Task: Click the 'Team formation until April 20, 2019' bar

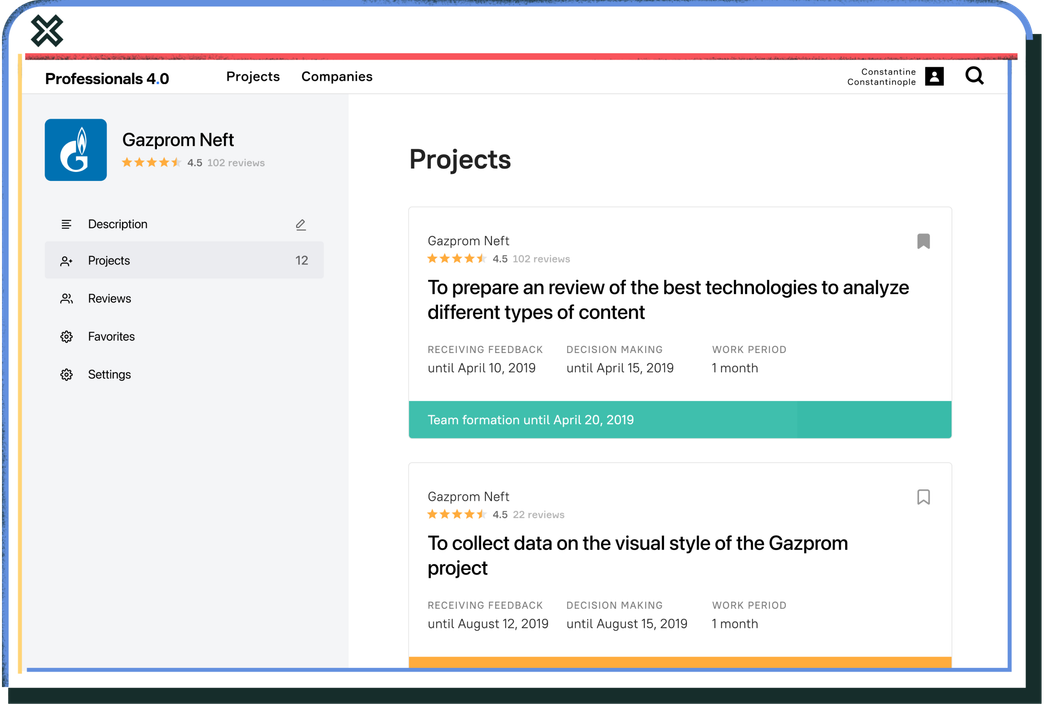Action: pyautogui.click(x=680, y=420)
